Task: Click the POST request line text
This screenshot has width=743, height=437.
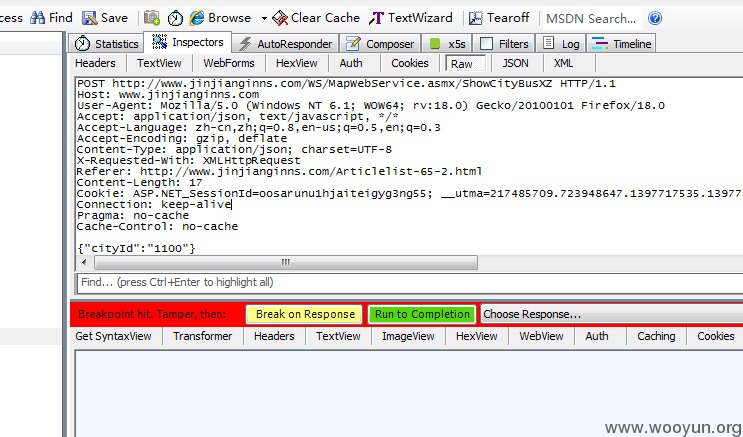Action: (x=346, y=84)
